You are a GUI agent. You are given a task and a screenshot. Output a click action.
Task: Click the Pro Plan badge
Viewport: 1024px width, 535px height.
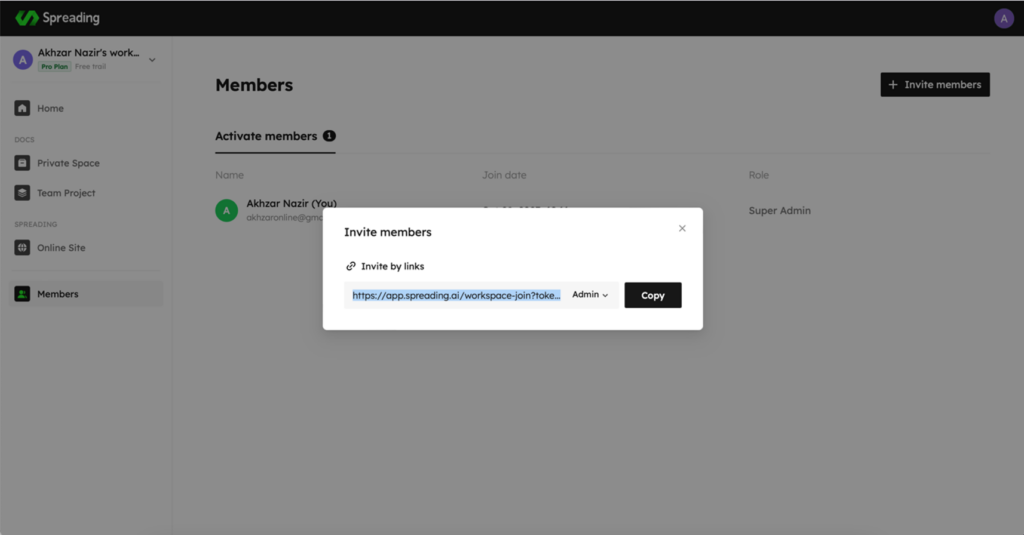[54, 67]
